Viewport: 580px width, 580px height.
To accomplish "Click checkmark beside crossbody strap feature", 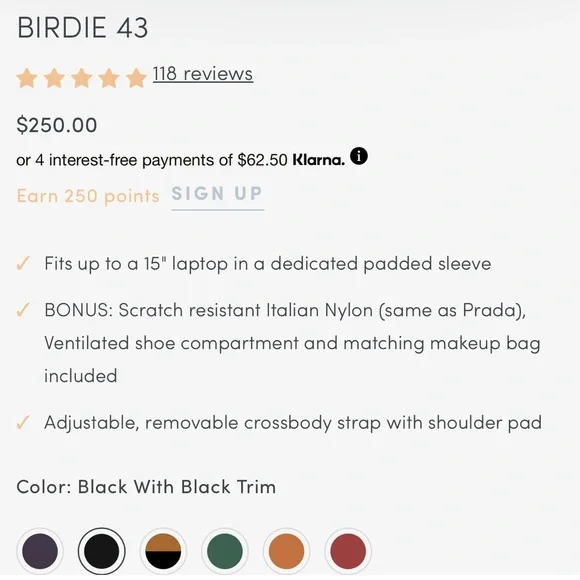I will pos(23,422).
